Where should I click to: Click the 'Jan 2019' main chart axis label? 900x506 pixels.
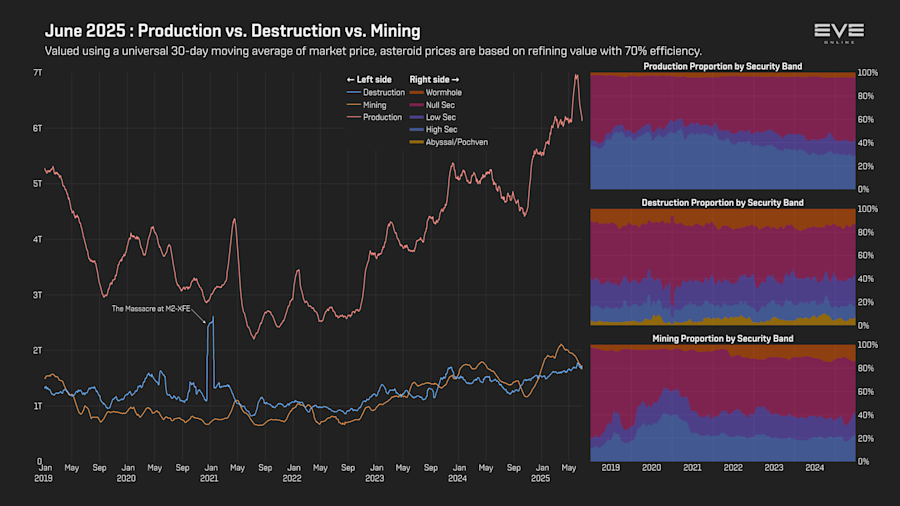coord(44,473)
